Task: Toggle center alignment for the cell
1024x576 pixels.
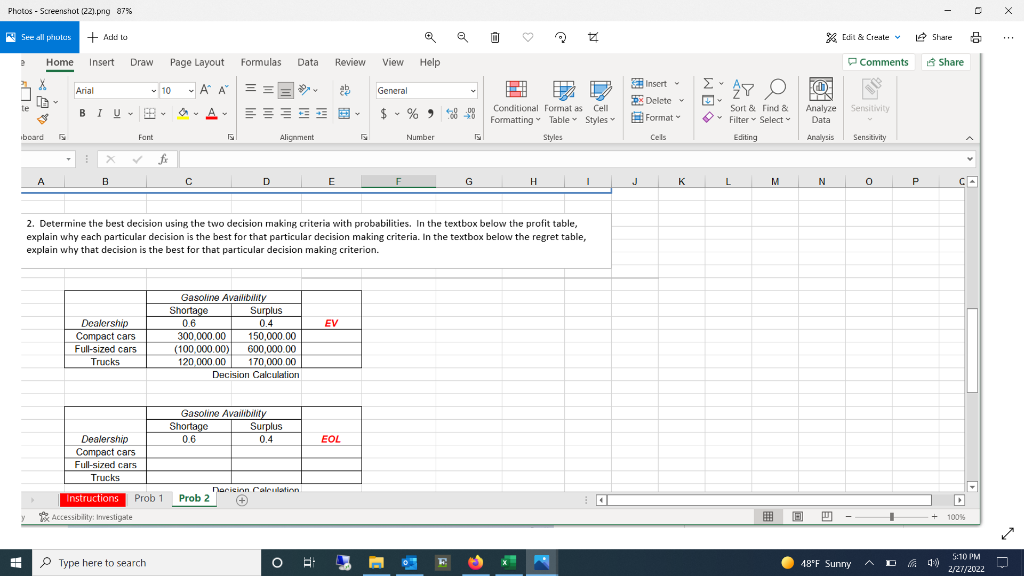Action: 266,113
